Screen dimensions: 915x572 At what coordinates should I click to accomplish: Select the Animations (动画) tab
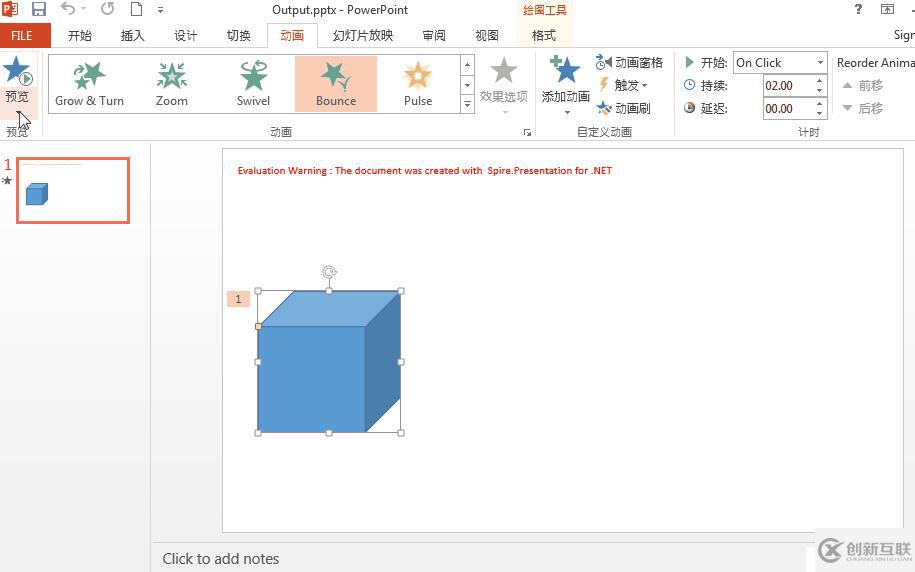pos(292,36)
